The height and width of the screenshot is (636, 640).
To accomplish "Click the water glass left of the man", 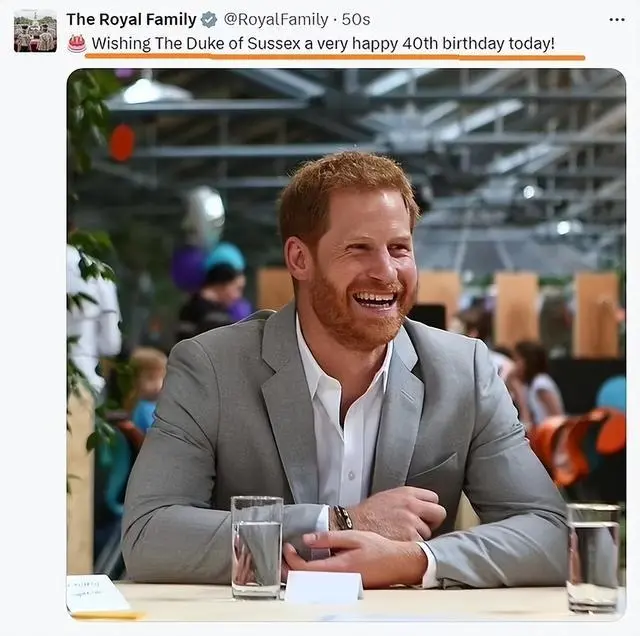I will pyautogui.click(x=257, y=545).
